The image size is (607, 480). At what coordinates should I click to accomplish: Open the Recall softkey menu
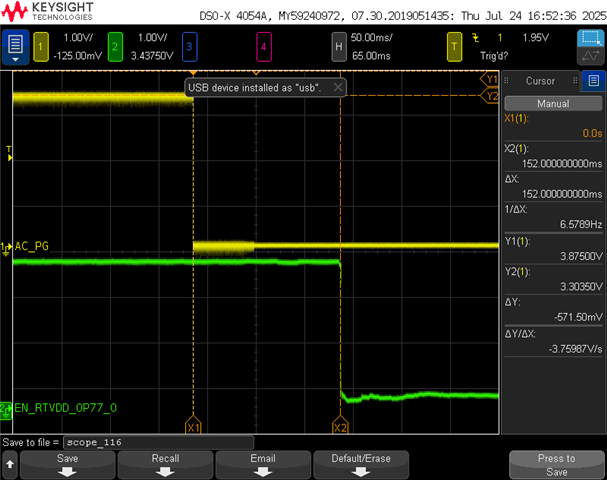[x=165, y=465]
